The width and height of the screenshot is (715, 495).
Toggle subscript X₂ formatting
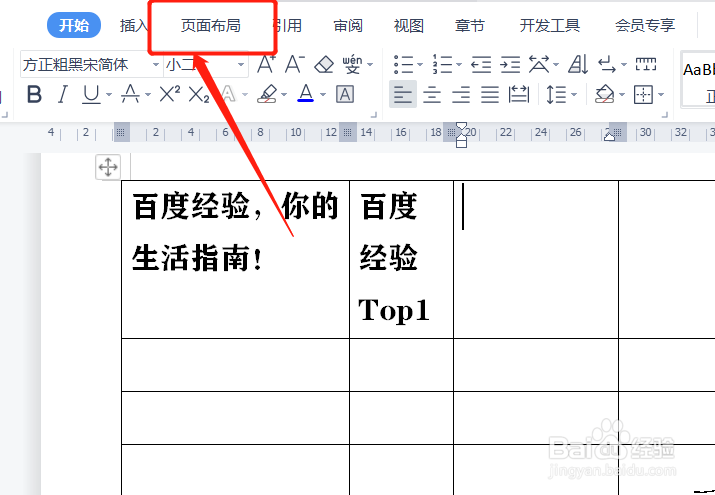[199, 95]
